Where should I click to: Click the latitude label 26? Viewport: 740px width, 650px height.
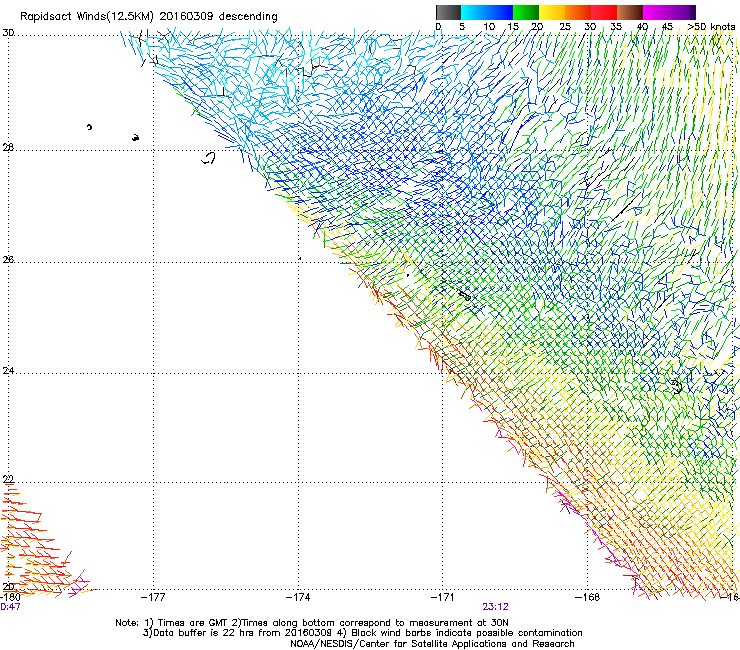pos(8,260)
